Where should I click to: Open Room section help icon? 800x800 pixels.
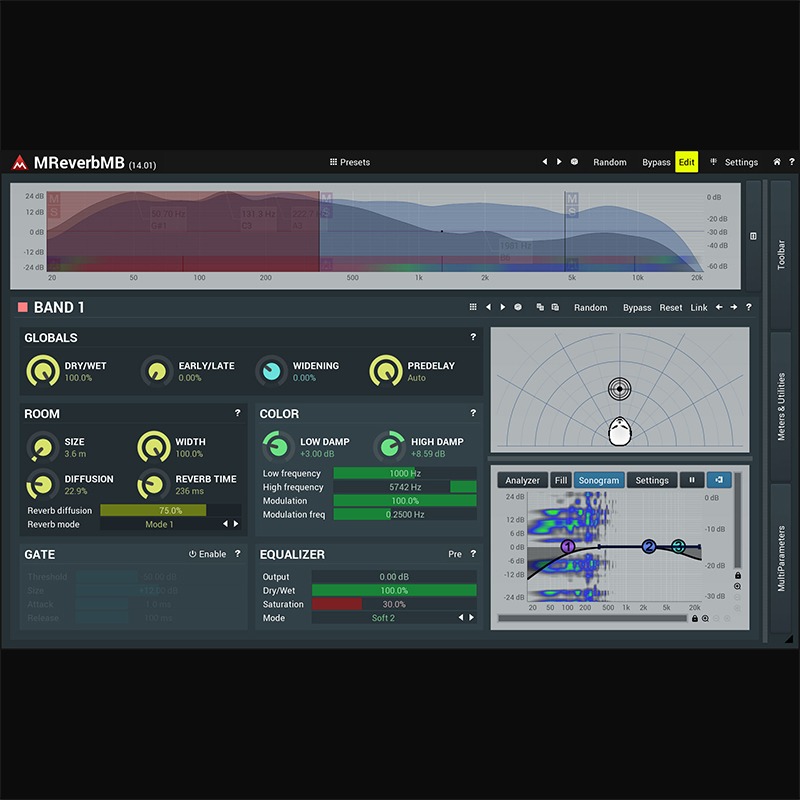point(237,413)
